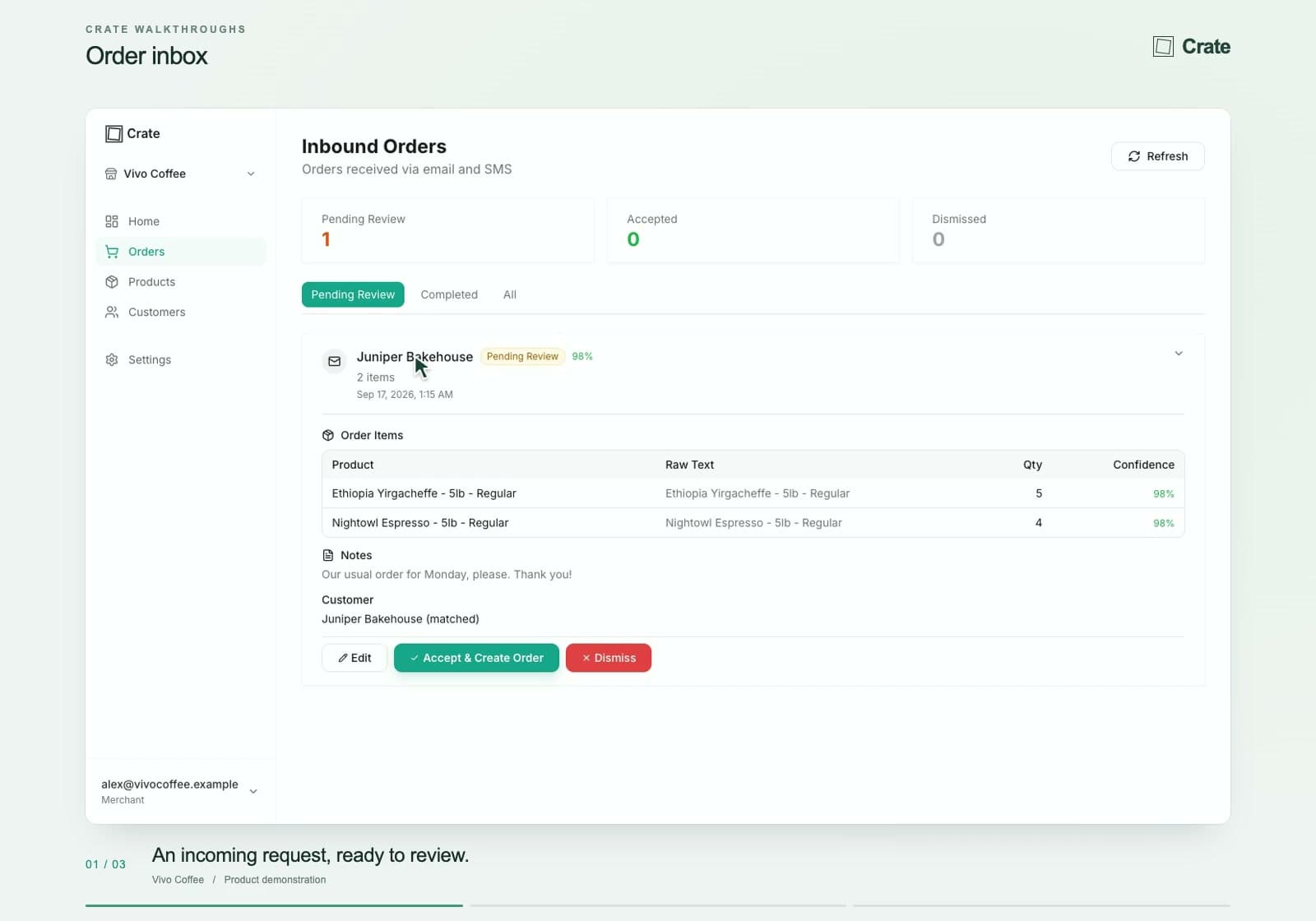The width and height of the screenshot is (1316, 921).
Task: Click the Dismissed count card
Action: pyautogui.click(x=1058, y=230)
